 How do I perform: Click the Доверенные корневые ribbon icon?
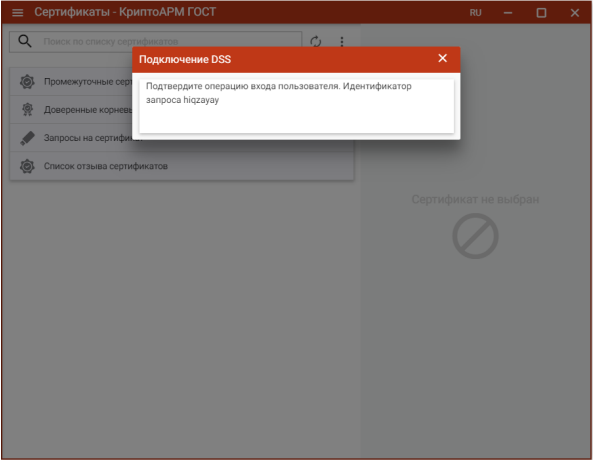(x=27, y=110)
